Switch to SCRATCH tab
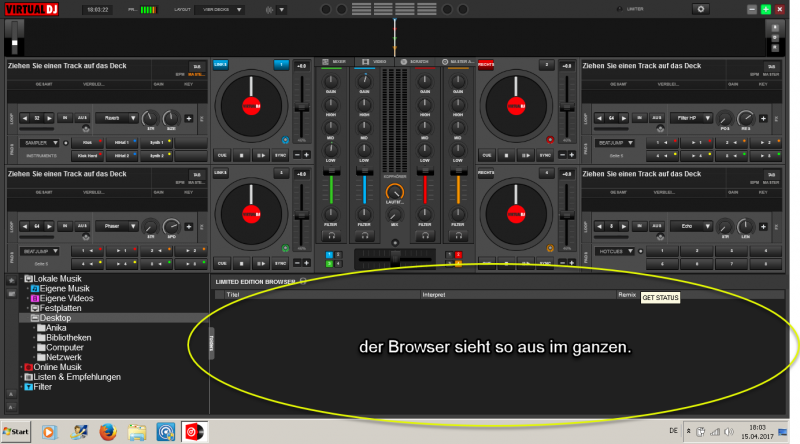 tap(414, 62)
